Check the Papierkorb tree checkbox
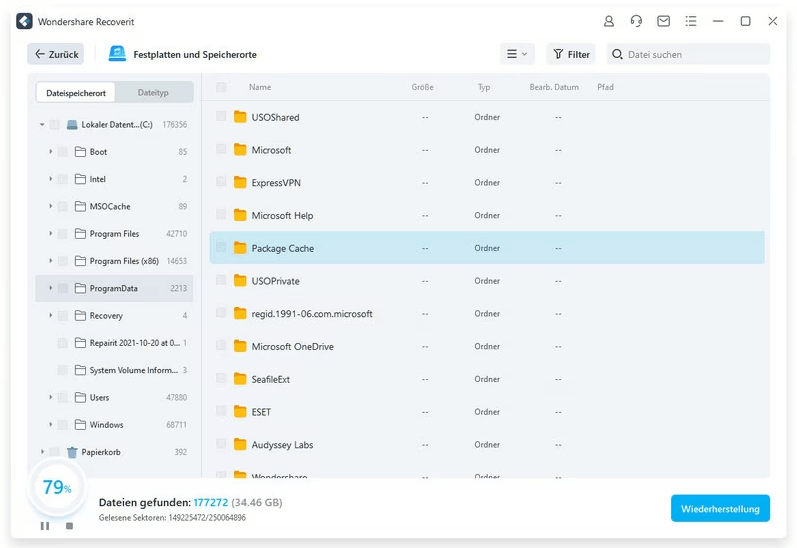Screen dimensions: 797x548 pos(54,452)
